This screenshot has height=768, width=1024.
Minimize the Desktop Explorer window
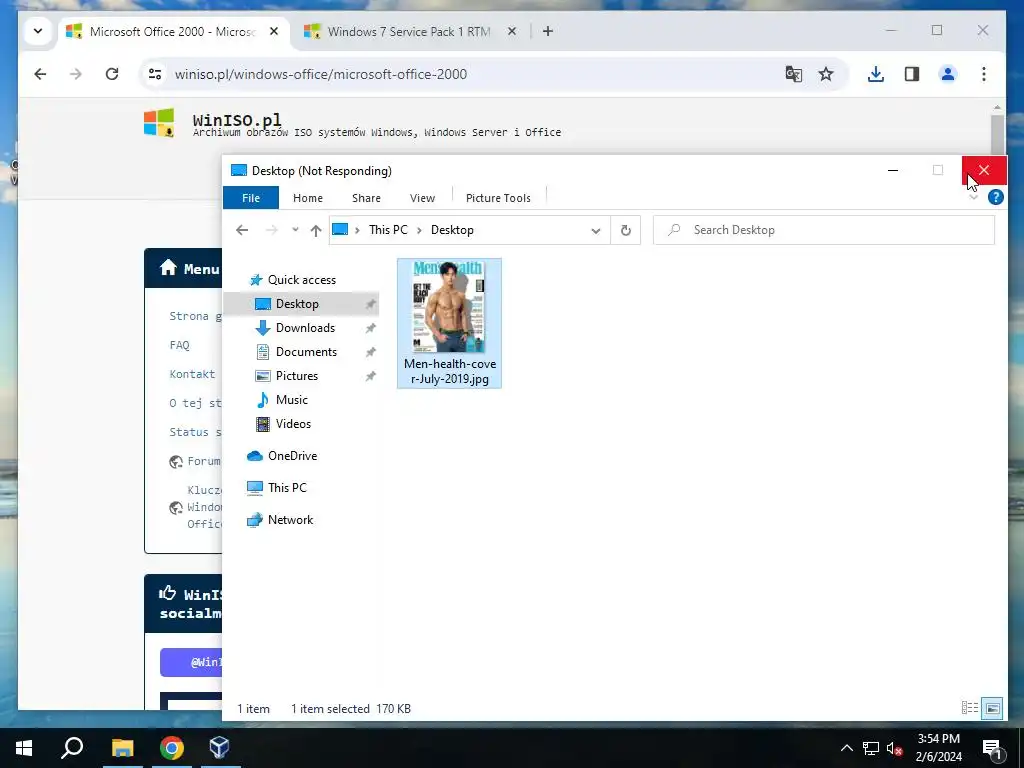coord(893,170)
